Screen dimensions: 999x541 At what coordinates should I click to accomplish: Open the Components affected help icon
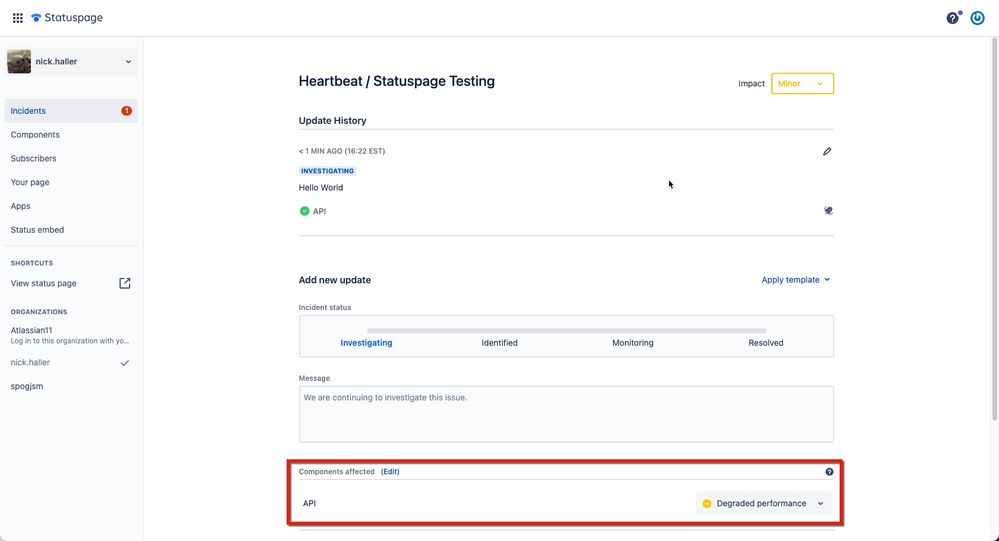click(829, 472)
